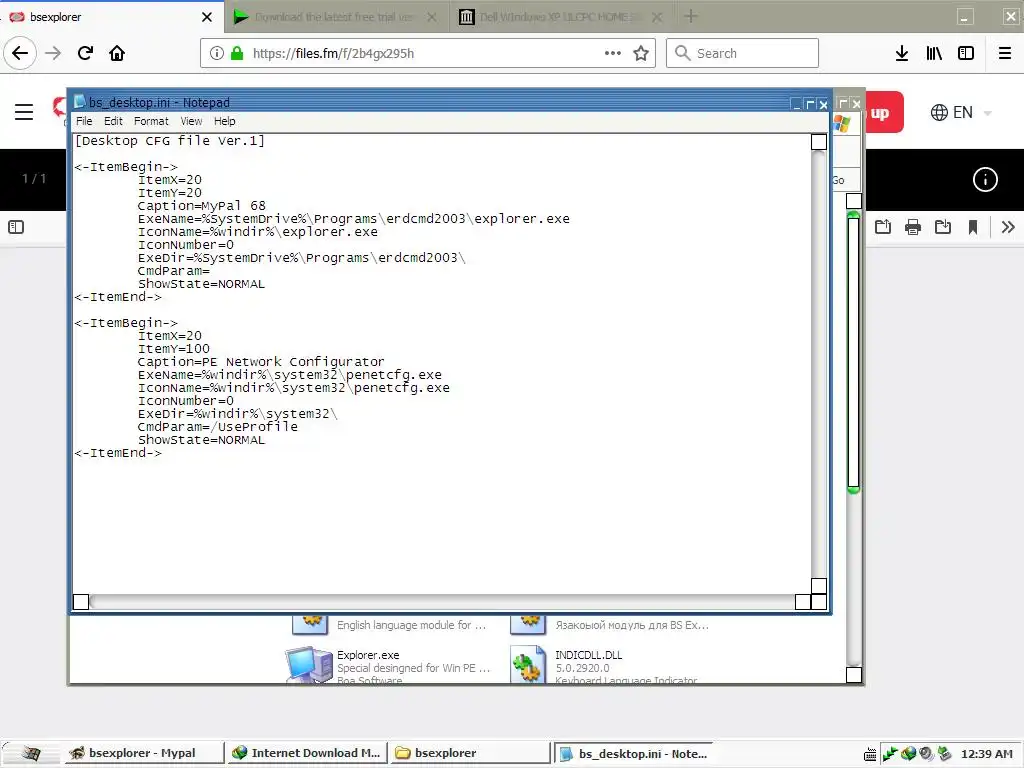
Task: Click the bookmark ribbon icon in page toolbar
Action: pos(973,227)
